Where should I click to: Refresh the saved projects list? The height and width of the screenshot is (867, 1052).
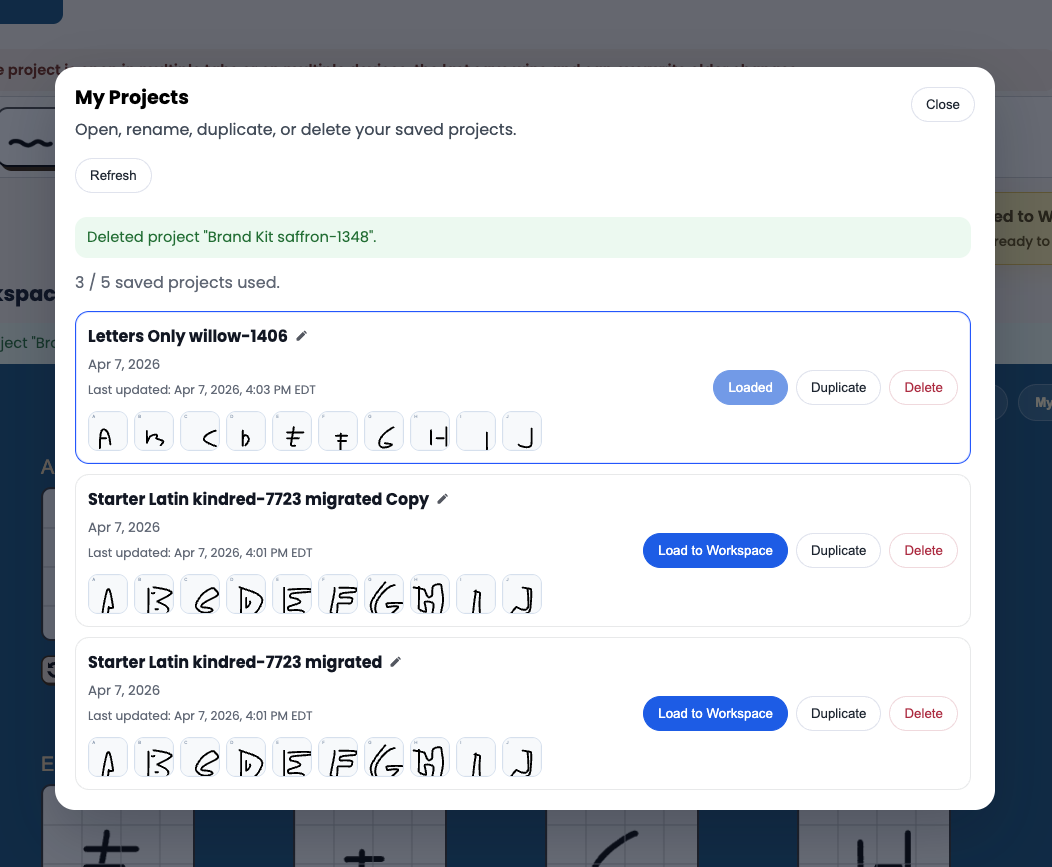(x=113, y=175)
